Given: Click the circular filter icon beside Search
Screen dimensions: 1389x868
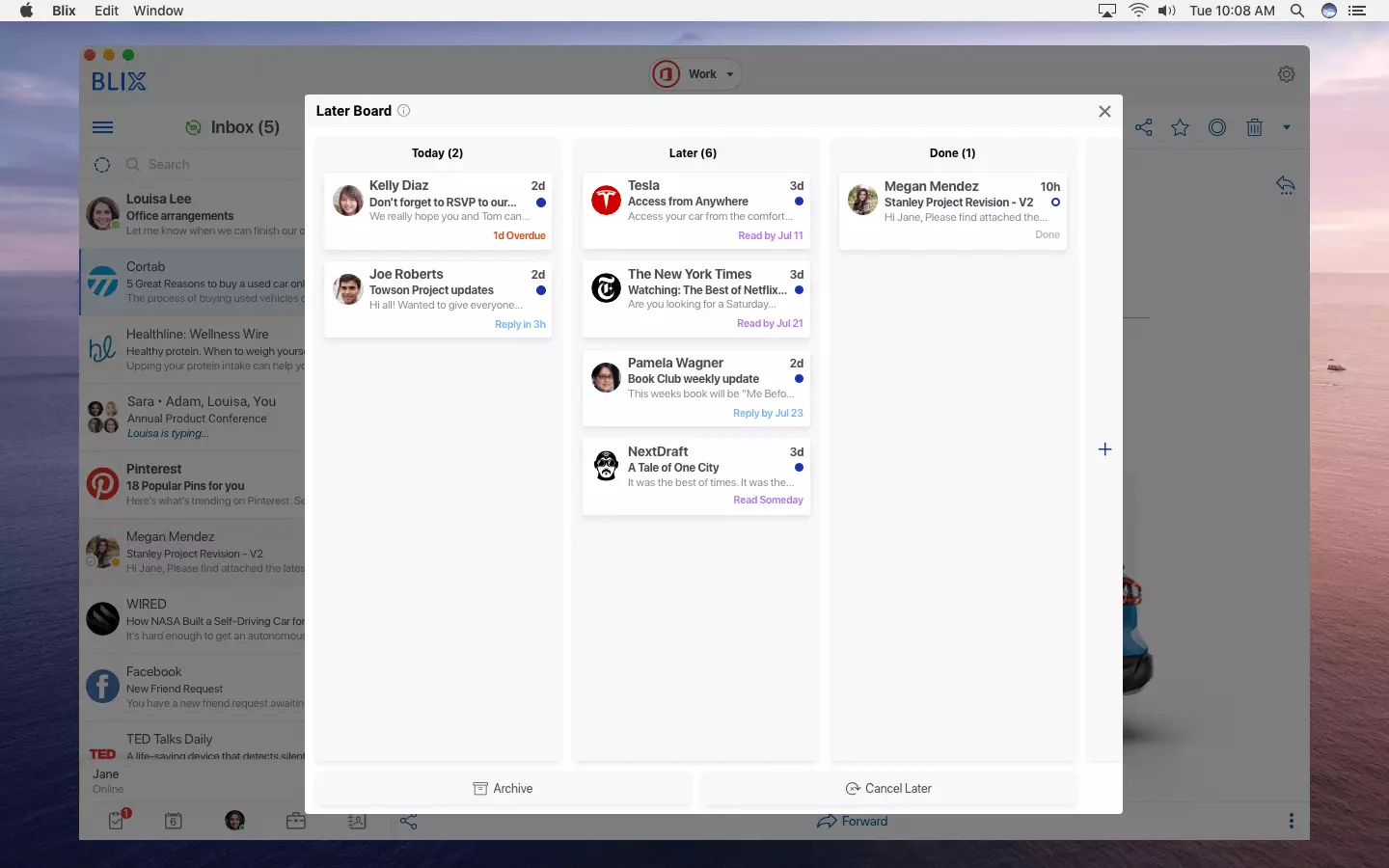Looking at the screenshot, I should pyautogui.click(x=102, y=165).
